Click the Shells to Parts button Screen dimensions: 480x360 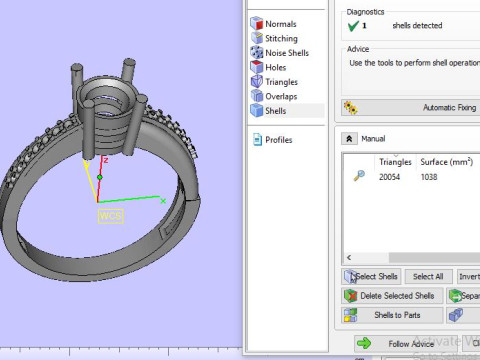coord(392,315)
